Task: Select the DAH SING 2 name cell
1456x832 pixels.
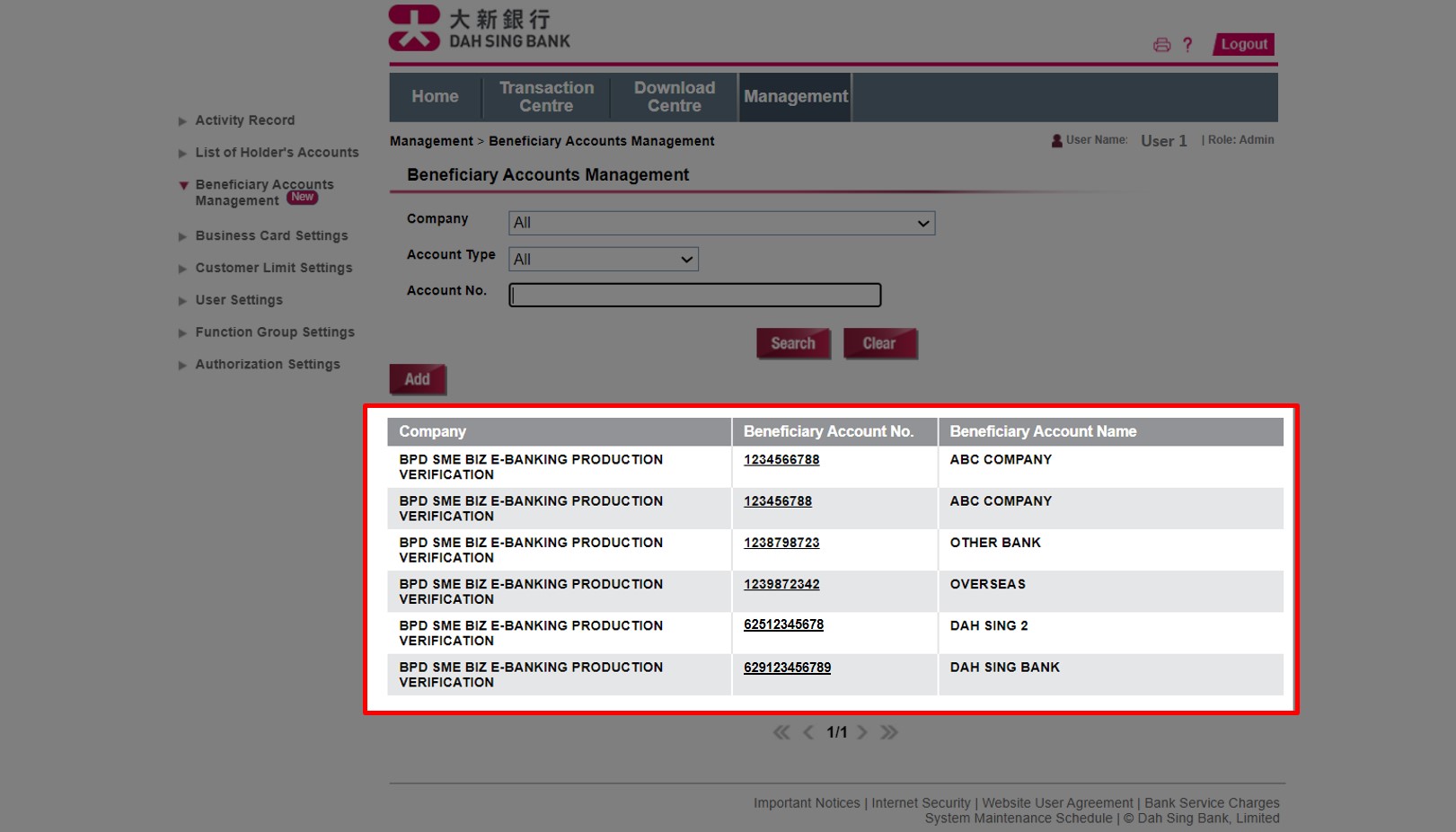Action: pos(1111,633)
